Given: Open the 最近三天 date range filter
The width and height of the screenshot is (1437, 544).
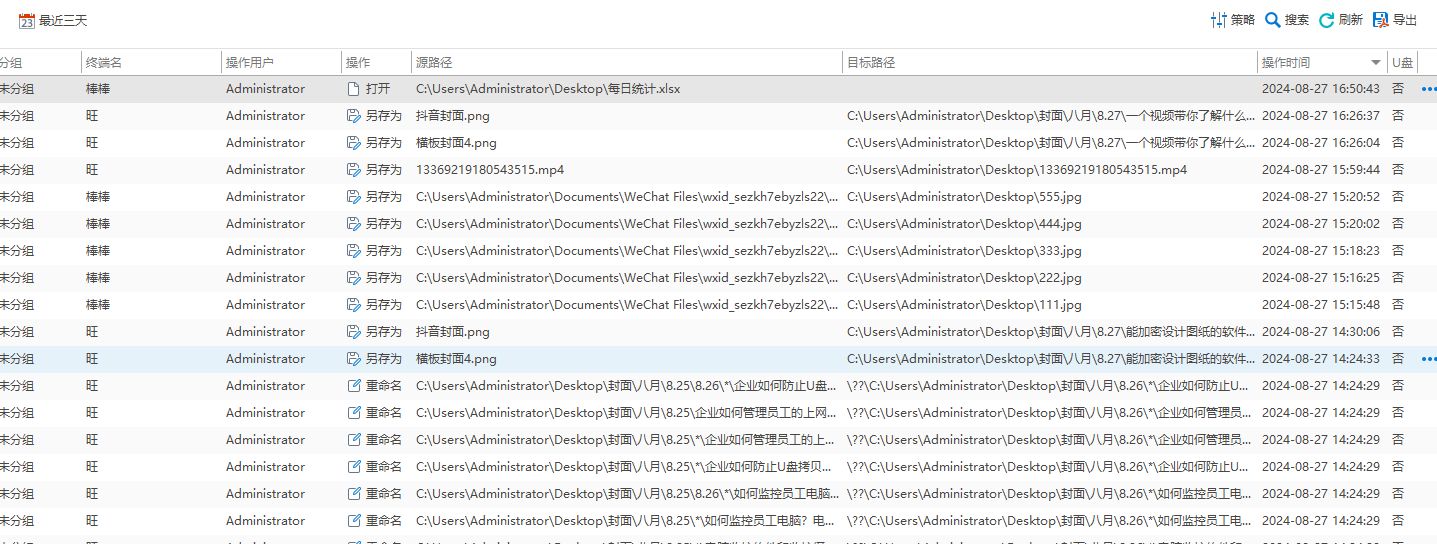Looking at the screenshot, I should point(53,20).
